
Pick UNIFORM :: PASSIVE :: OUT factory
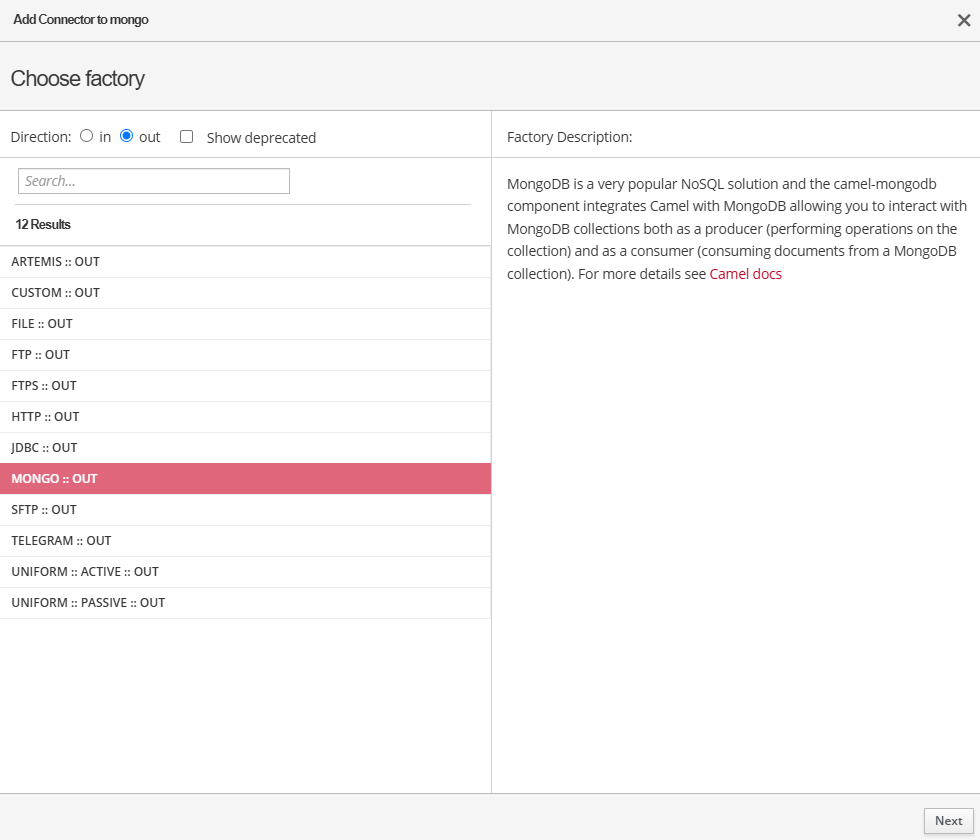pyautogui.click(x=88, y=603)
